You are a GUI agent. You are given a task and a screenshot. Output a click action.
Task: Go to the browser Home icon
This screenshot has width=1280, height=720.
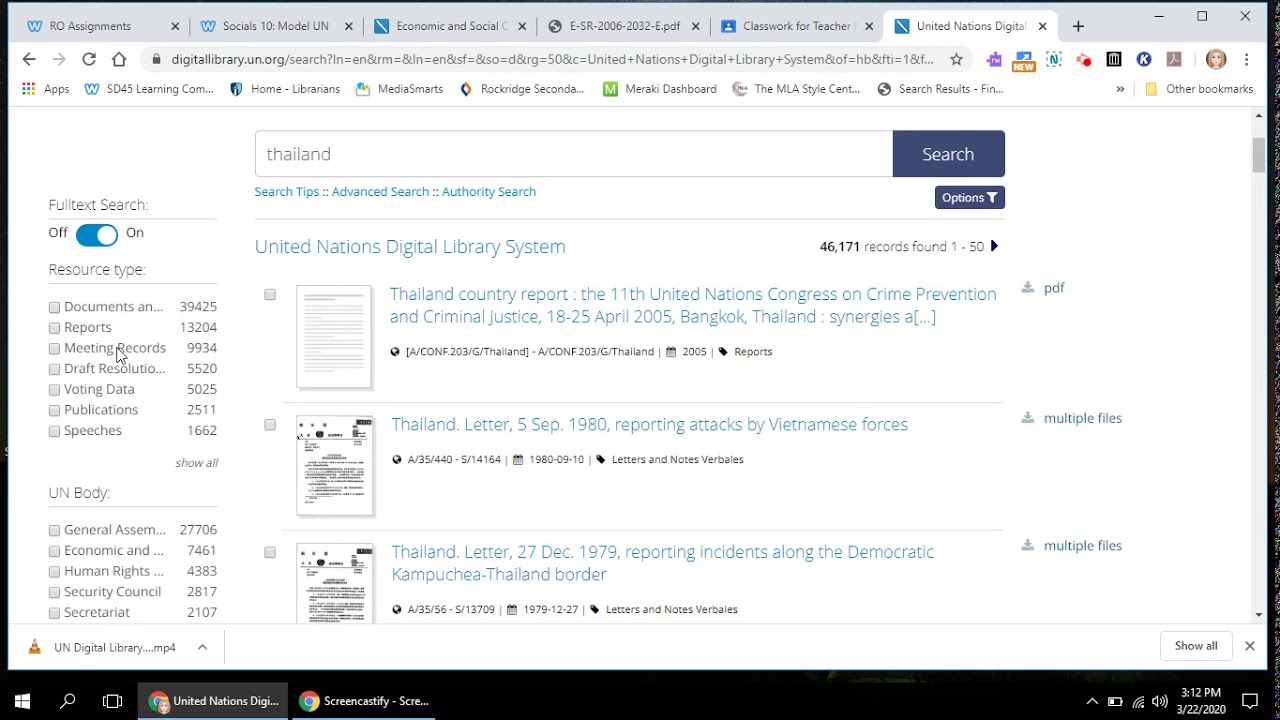tap(119, 59)
